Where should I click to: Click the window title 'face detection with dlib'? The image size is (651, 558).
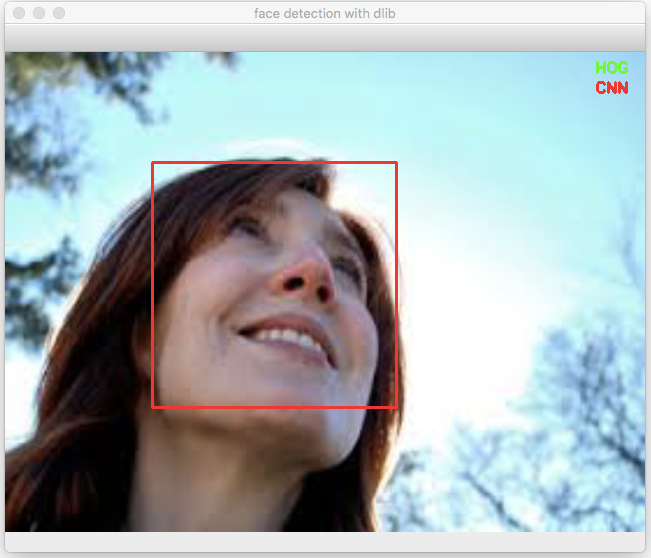coord(325,14)
